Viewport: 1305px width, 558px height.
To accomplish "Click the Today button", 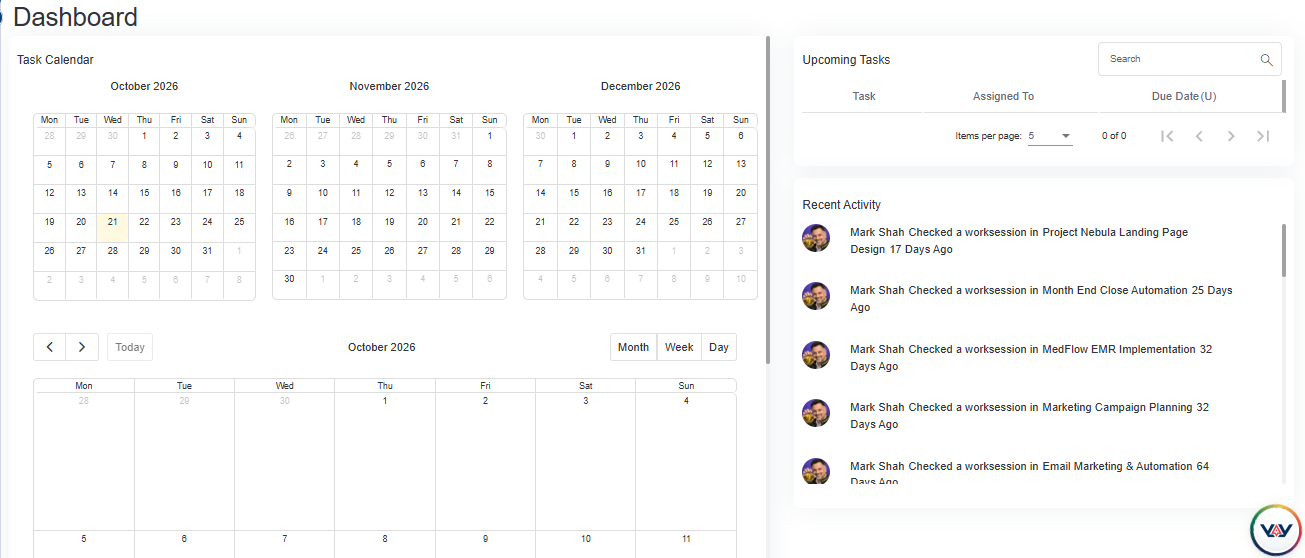I will [130, 347].
